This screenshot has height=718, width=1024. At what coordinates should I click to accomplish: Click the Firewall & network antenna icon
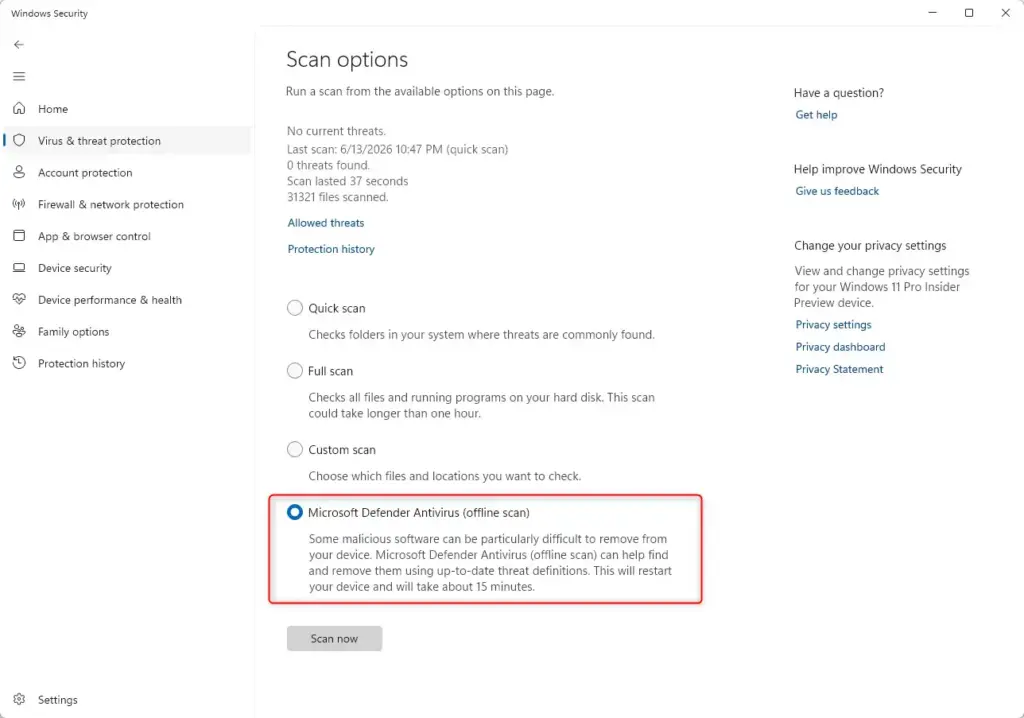coord(19,204)
